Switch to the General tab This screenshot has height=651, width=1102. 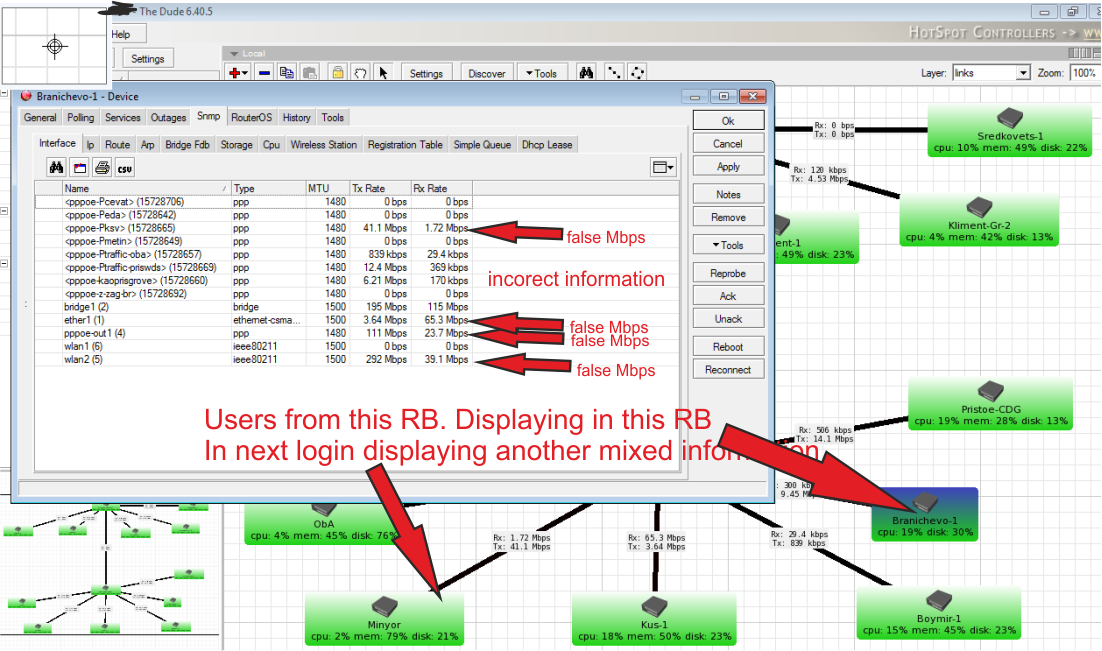point(40,117)
